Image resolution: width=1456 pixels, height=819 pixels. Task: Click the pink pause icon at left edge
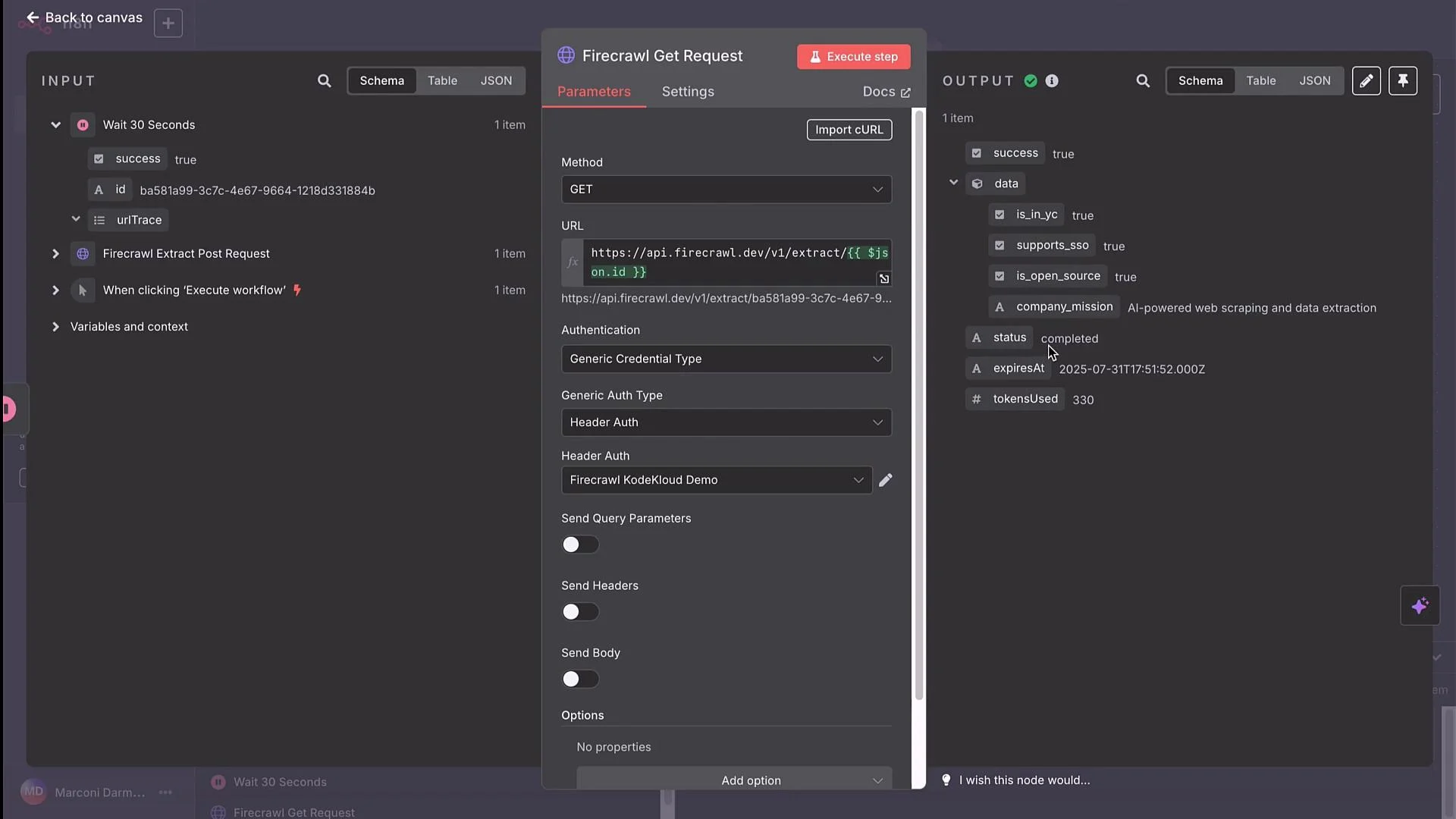[x=8, y=409]
